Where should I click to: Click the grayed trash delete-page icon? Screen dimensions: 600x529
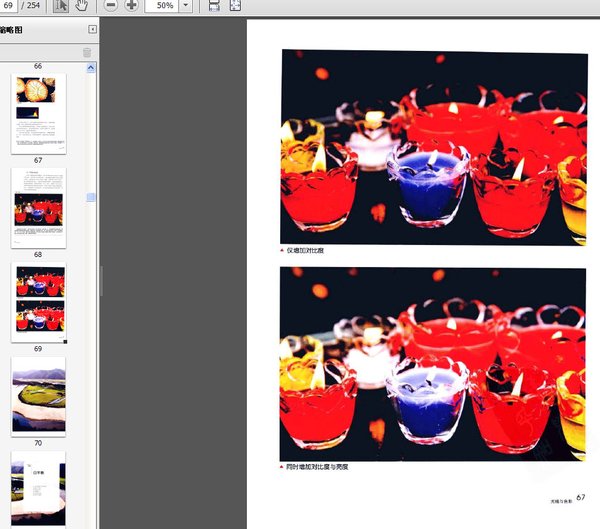(87, 52)
